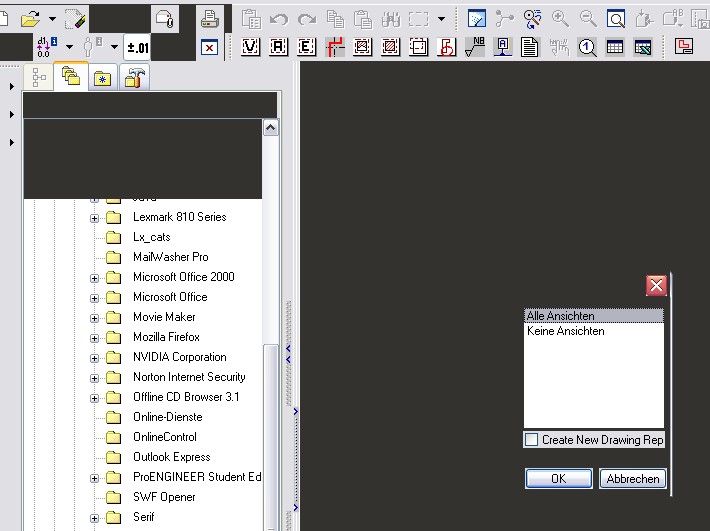Click the Undo arrow
Screen dimensions: 710x531
[x=279, y=19]
